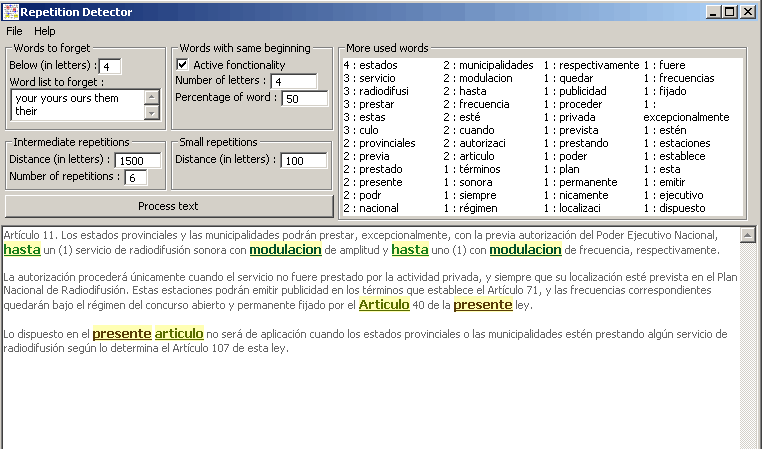The image size is (762, 449).
Task: Click highlighted 'presente' before 'ley'
Action: pyautogui.click(x=483, y=305)
